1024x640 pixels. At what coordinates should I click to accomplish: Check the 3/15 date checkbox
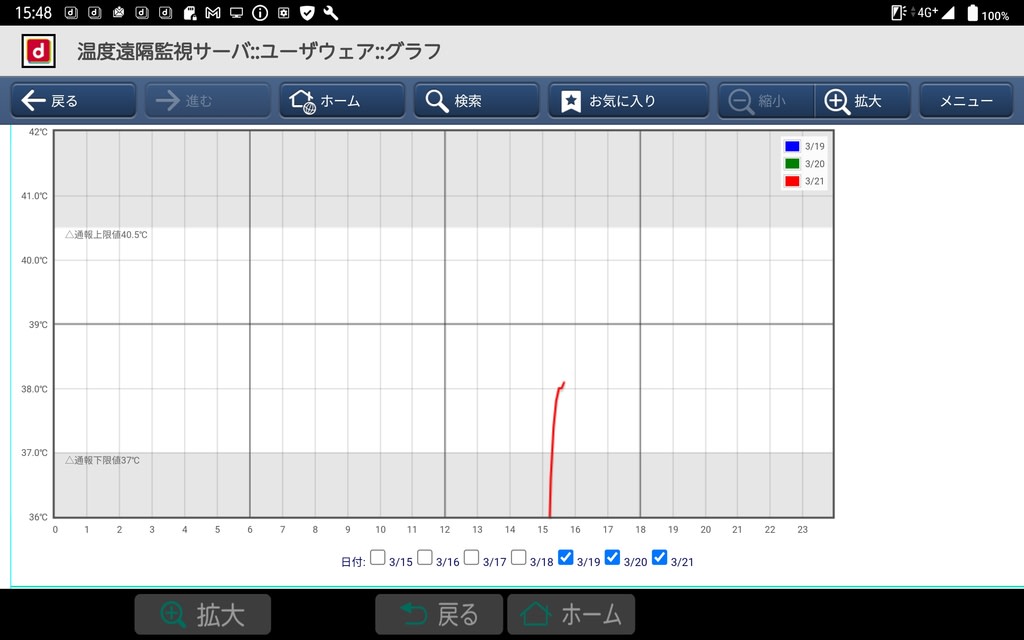377,557
